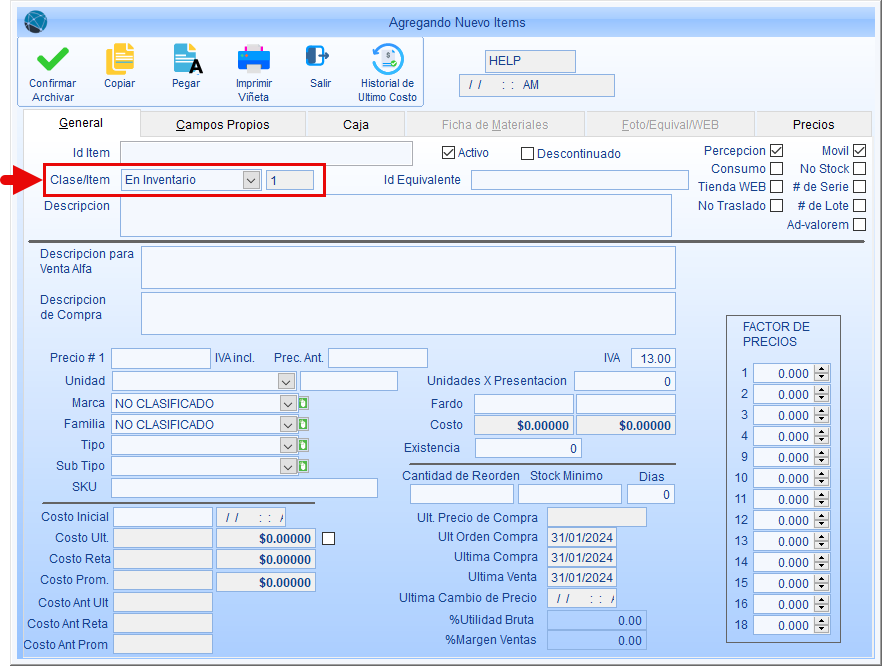Adjust the factor de precios 2 spinner
882x666 pixels.
(822, 394)
